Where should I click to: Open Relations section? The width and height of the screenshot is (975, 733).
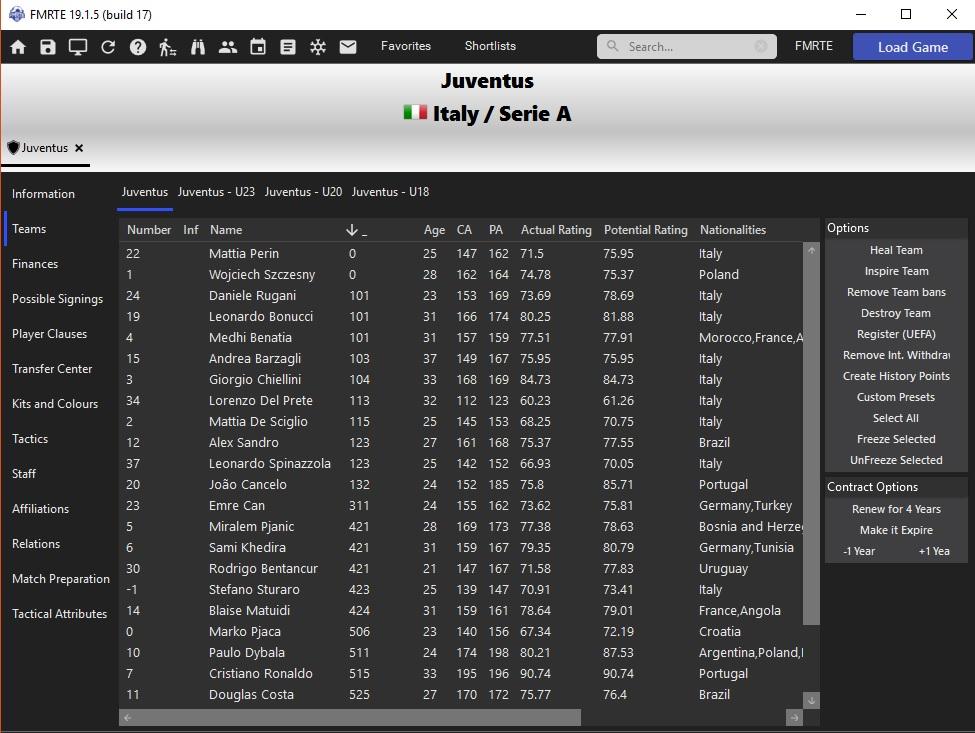coord(36,543)
